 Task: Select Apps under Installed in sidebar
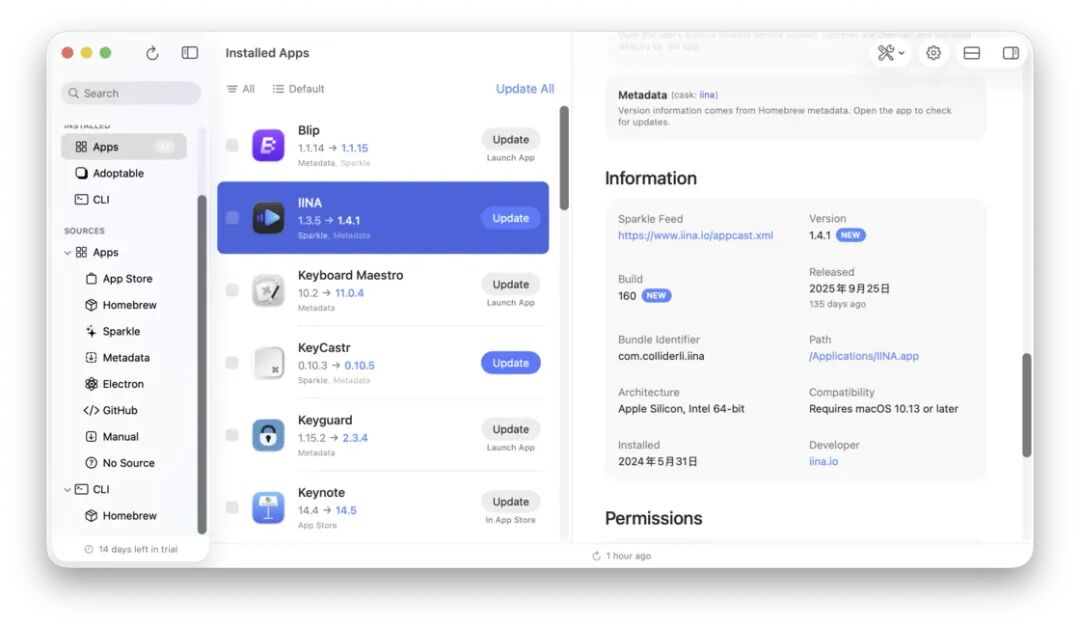tap(124, 147)
